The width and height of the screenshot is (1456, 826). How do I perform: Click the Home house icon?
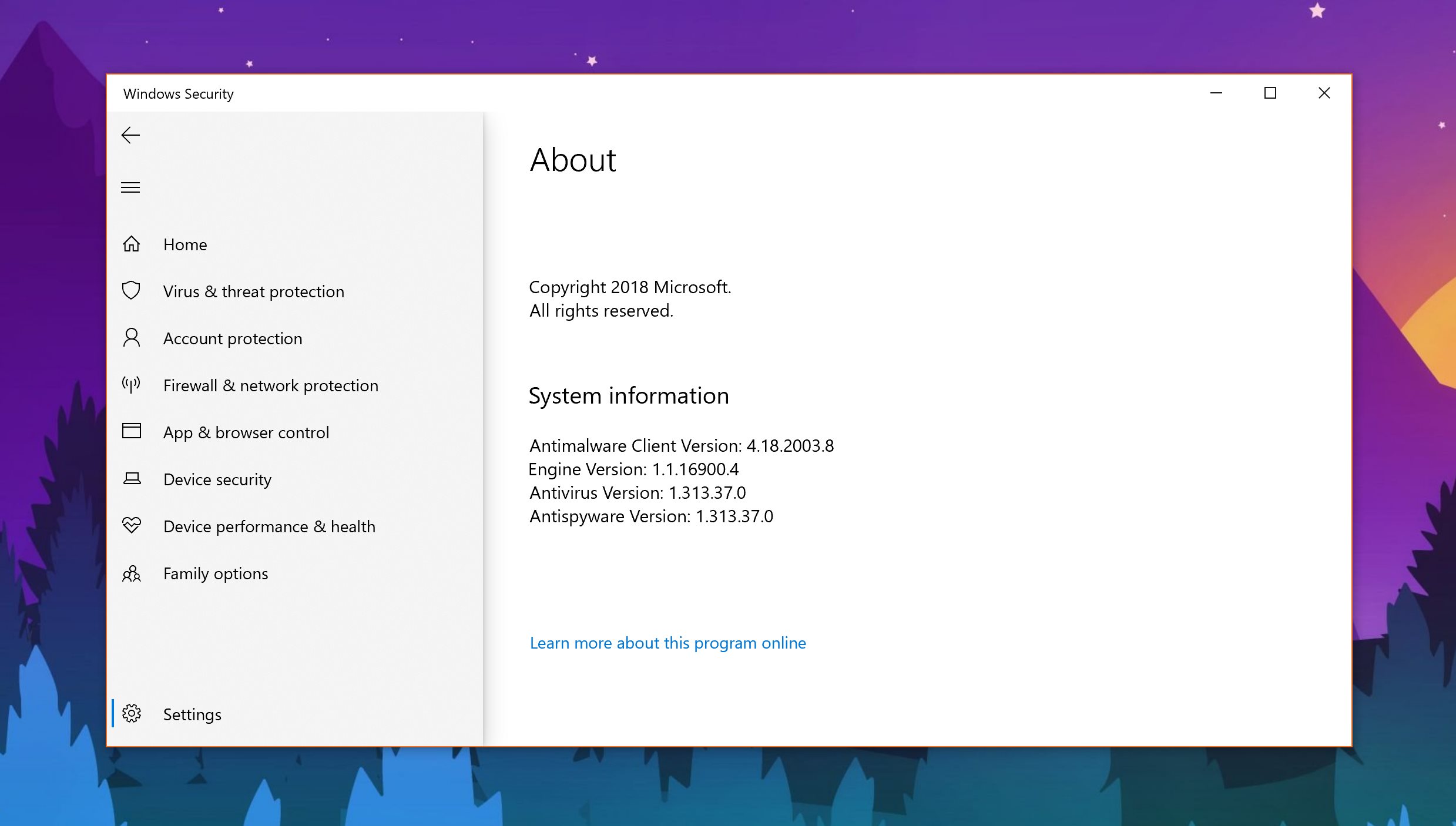coord(131,244)
